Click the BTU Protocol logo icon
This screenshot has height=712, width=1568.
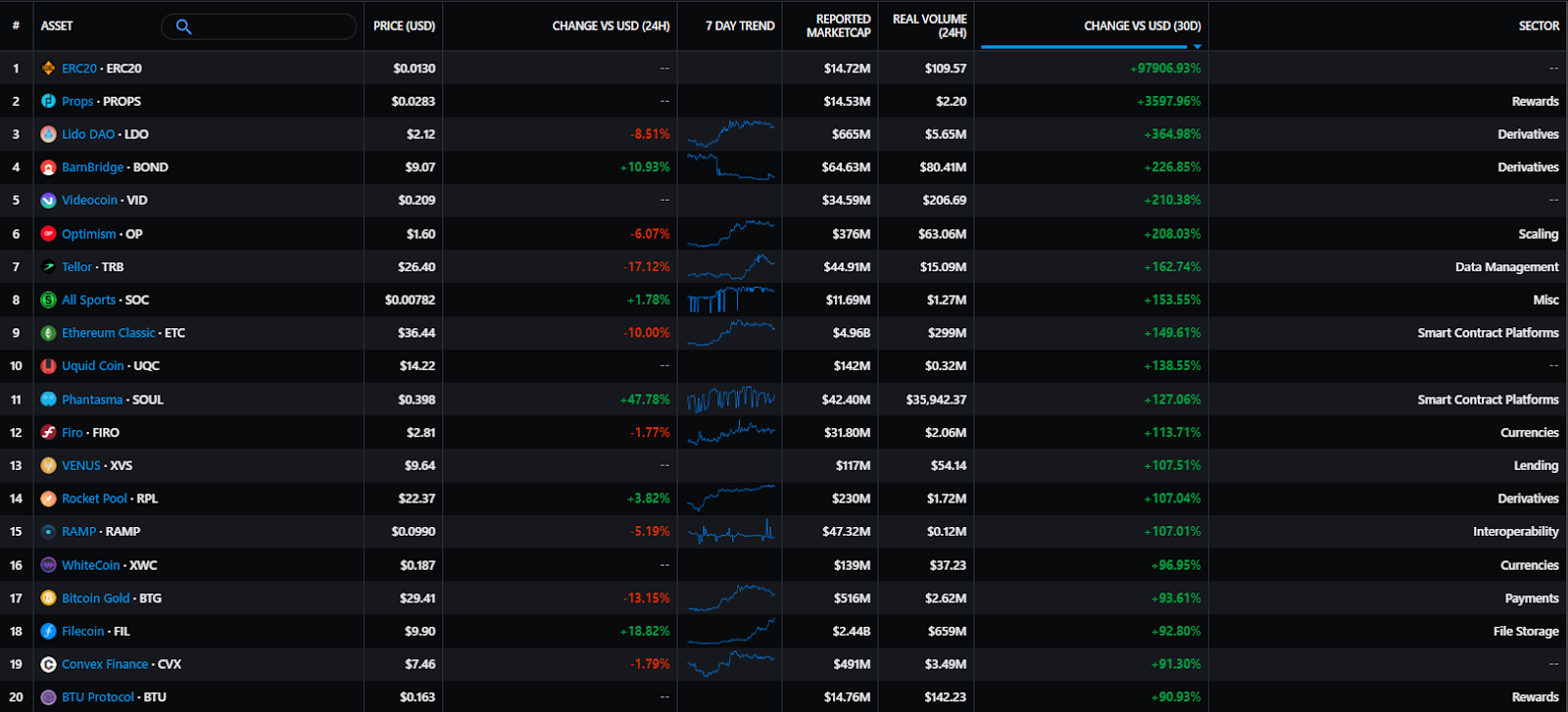point(48,697)
